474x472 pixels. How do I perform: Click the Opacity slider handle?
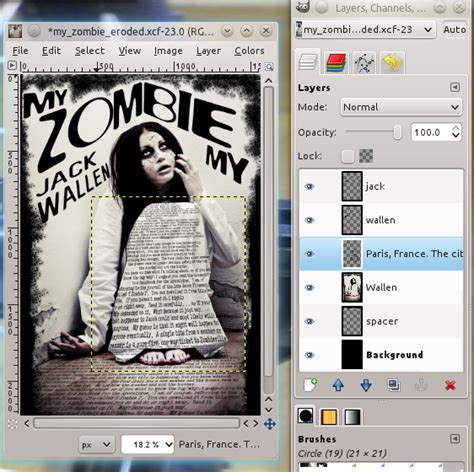pyautogui.click(x=397, y=132)
